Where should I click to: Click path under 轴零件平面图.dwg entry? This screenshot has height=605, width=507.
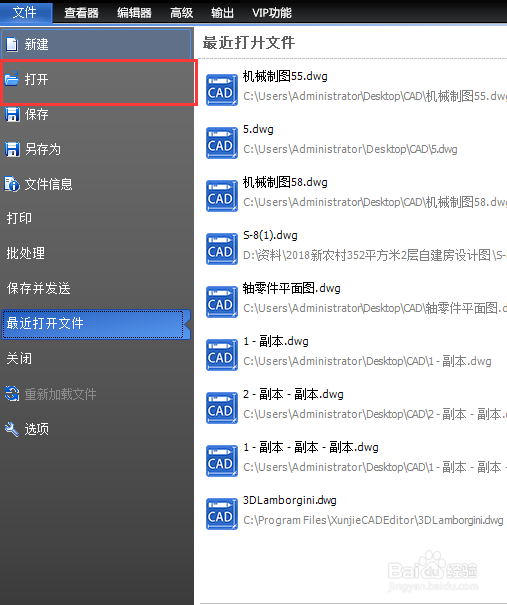pyautogui.click(x=375, y=308)
